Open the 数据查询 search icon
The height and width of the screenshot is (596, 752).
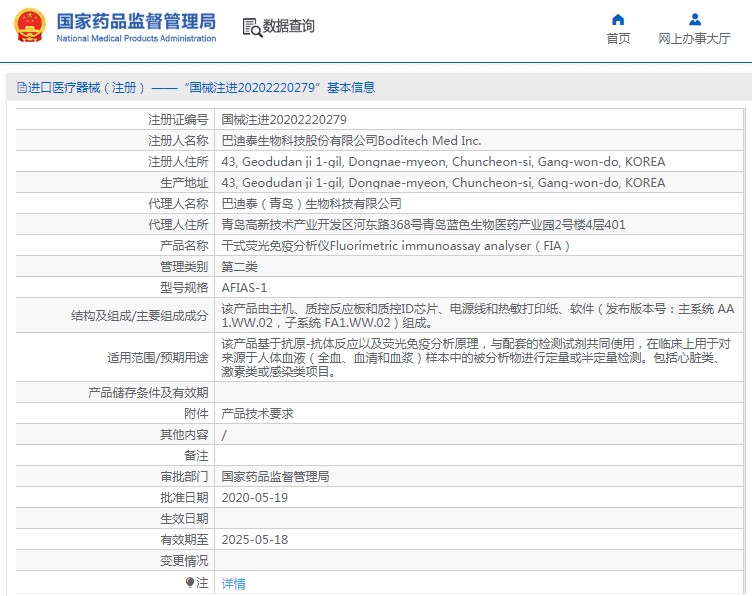(252, 27)
